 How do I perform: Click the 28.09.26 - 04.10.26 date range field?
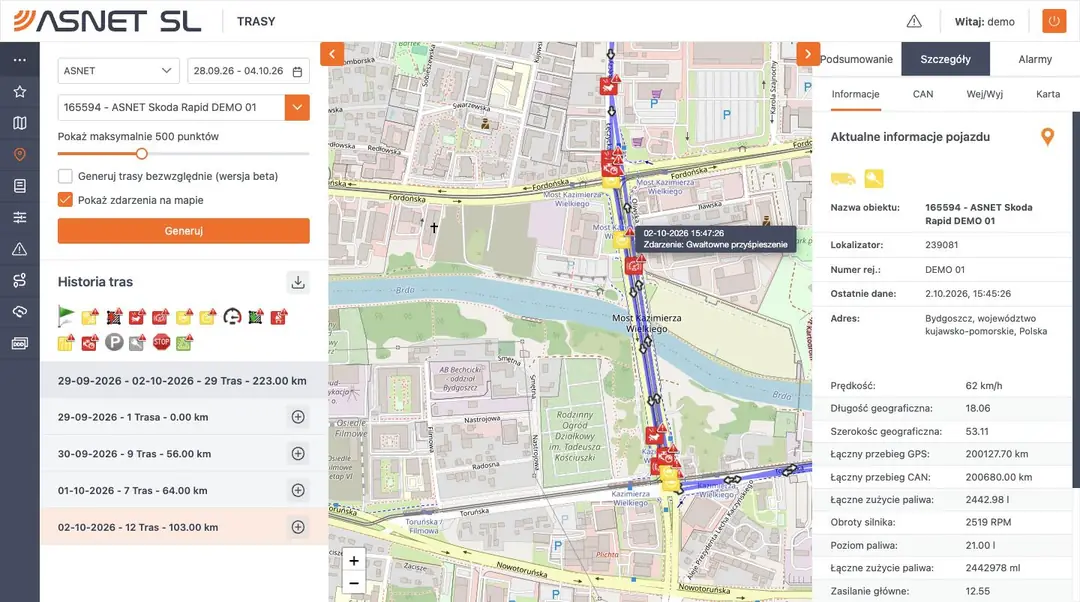point(249,71)
